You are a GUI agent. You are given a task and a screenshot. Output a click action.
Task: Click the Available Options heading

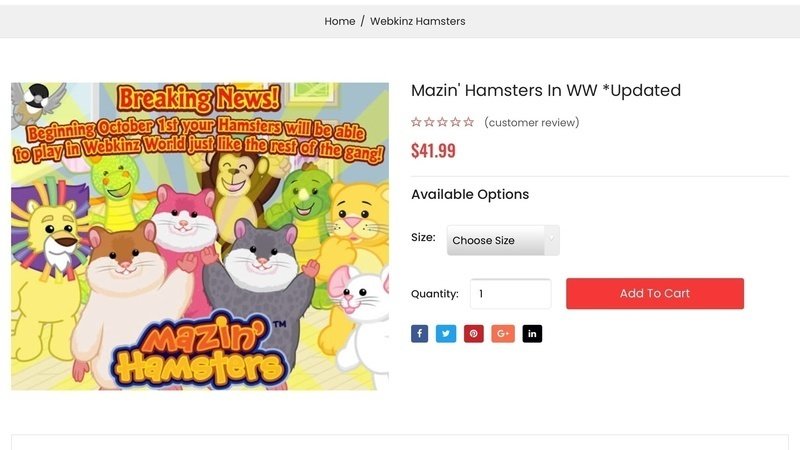coord(470,195)
